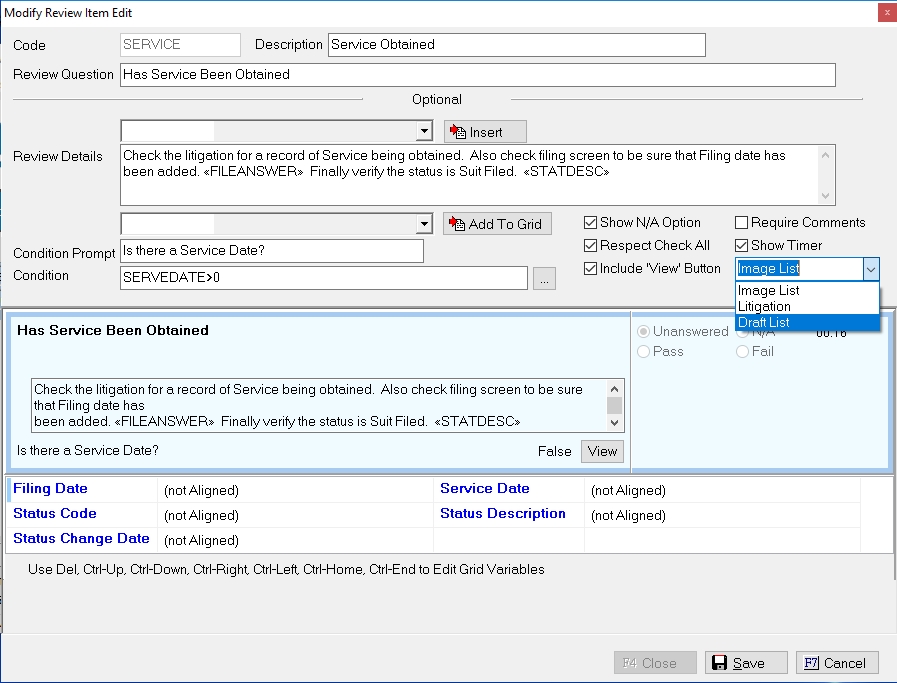This screenshot has width=897, height=683.
Task: Save the review item with Save button
Action: tap(736, 663)
